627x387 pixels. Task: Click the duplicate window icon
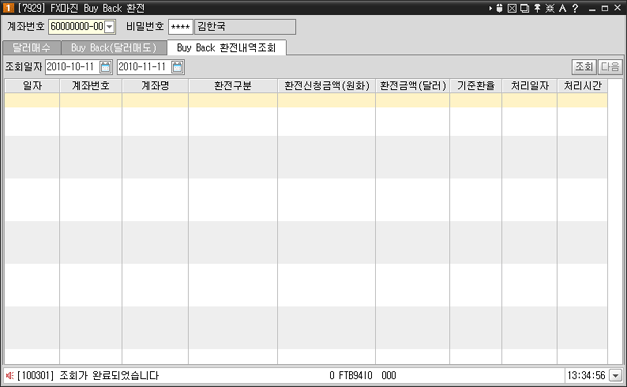(x=525, y=8)
